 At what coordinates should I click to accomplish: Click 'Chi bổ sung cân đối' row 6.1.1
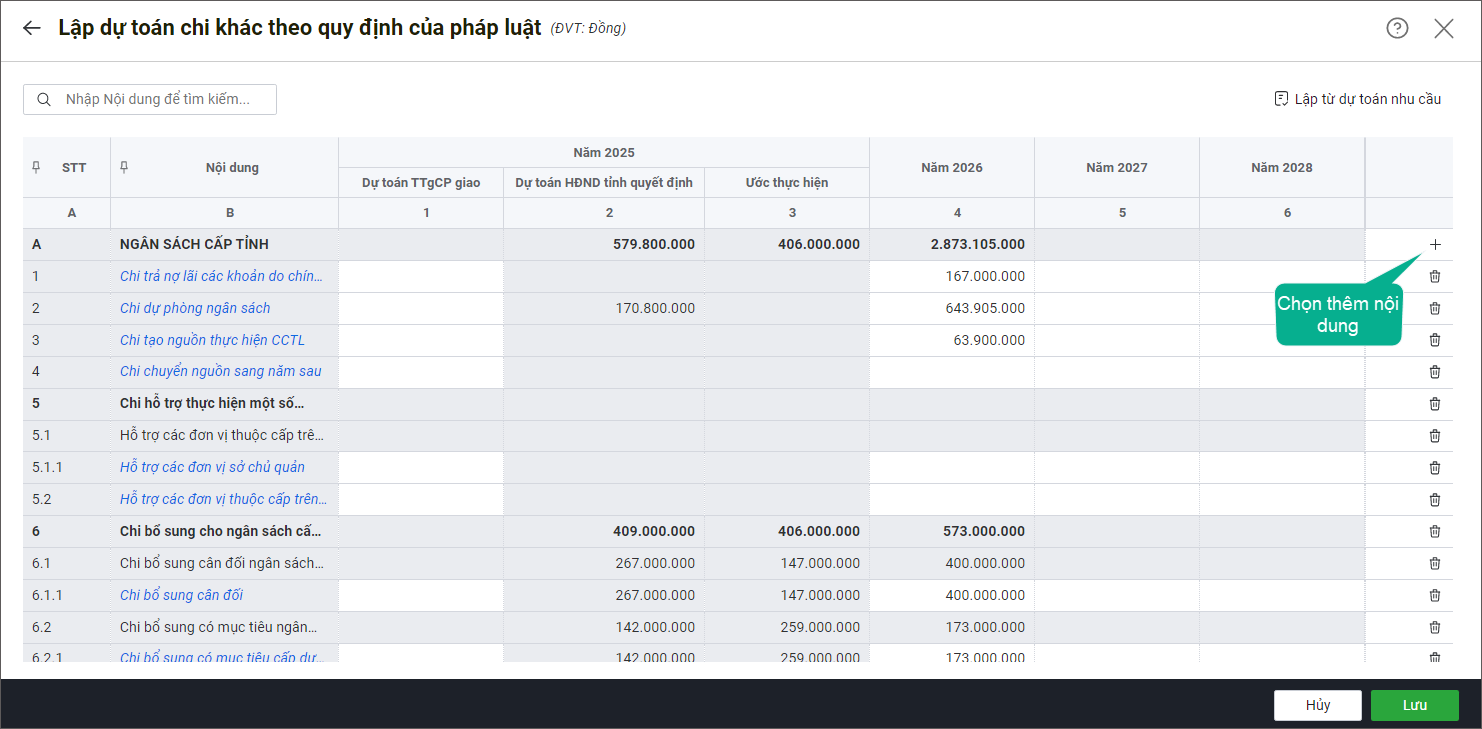coord(181,595)
